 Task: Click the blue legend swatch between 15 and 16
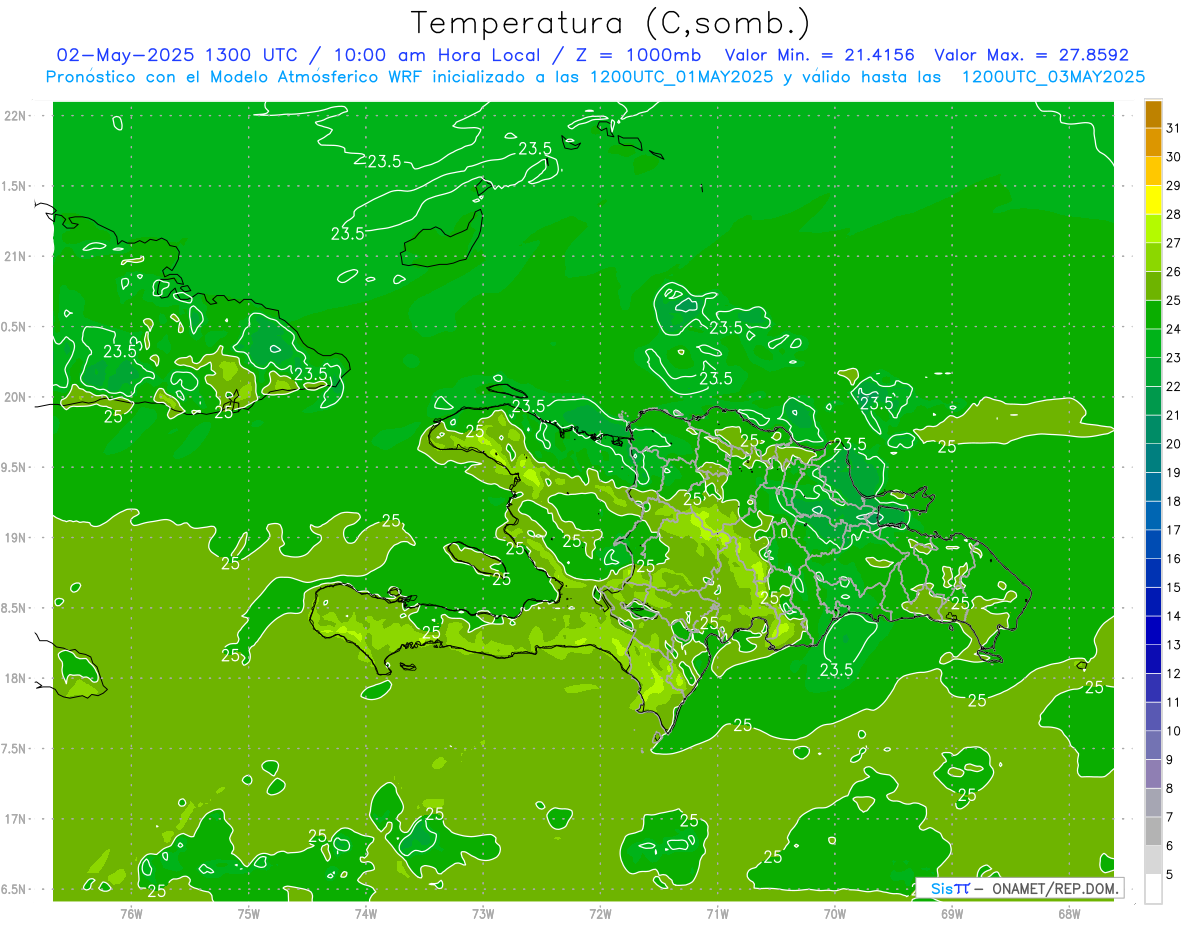click(x=1153, y=573)
